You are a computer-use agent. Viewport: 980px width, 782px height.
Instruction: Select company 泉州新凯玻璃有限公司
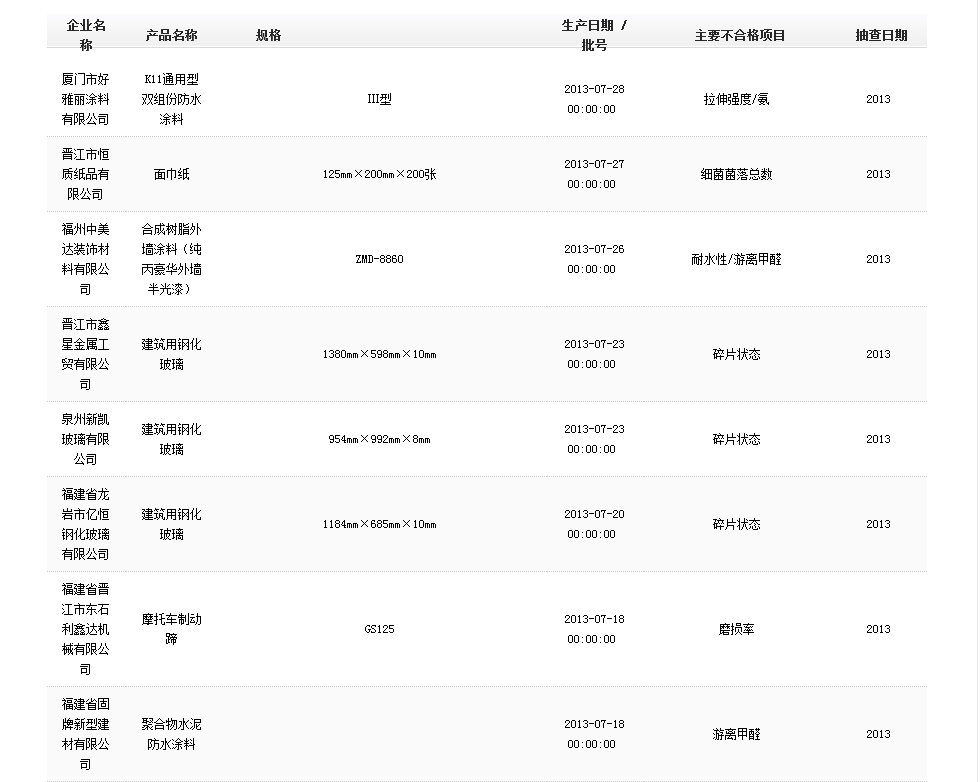pyautogui.click(x=86, y=439)
